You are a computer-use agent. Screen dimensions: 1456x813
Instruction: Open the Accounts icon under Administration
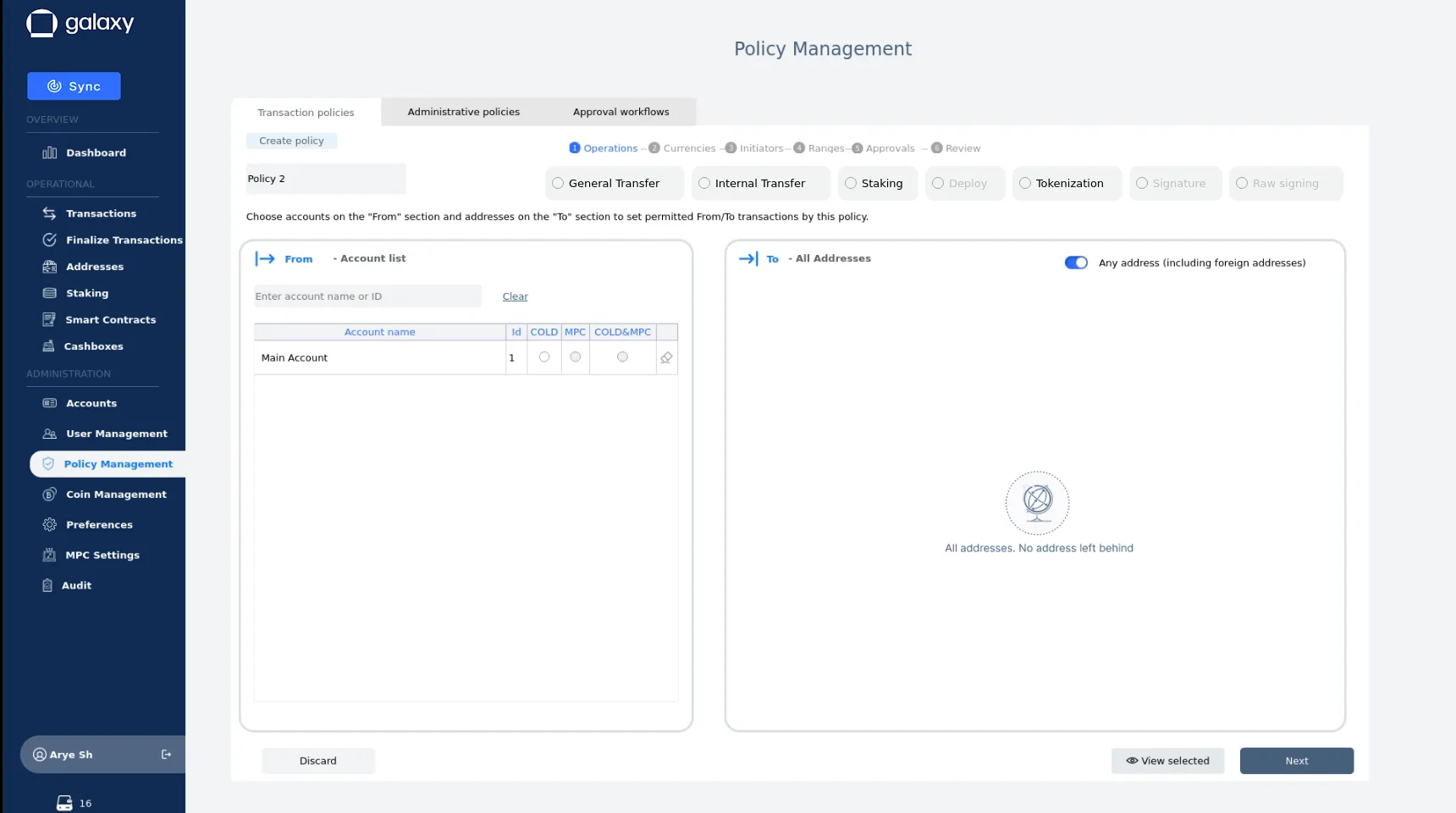tap(50, 403)
